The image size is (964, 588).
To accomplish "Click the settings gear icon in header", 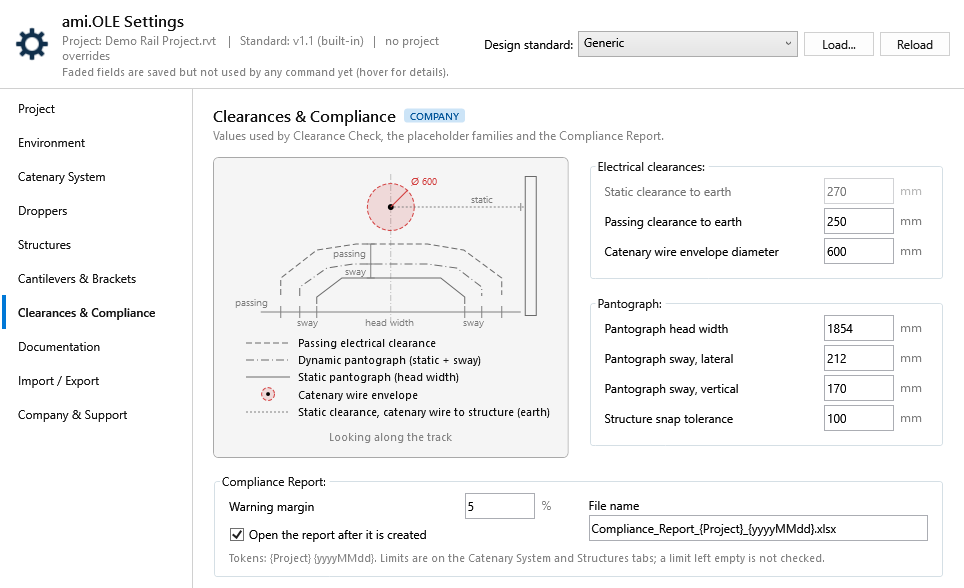I will [x=32, y=44].
